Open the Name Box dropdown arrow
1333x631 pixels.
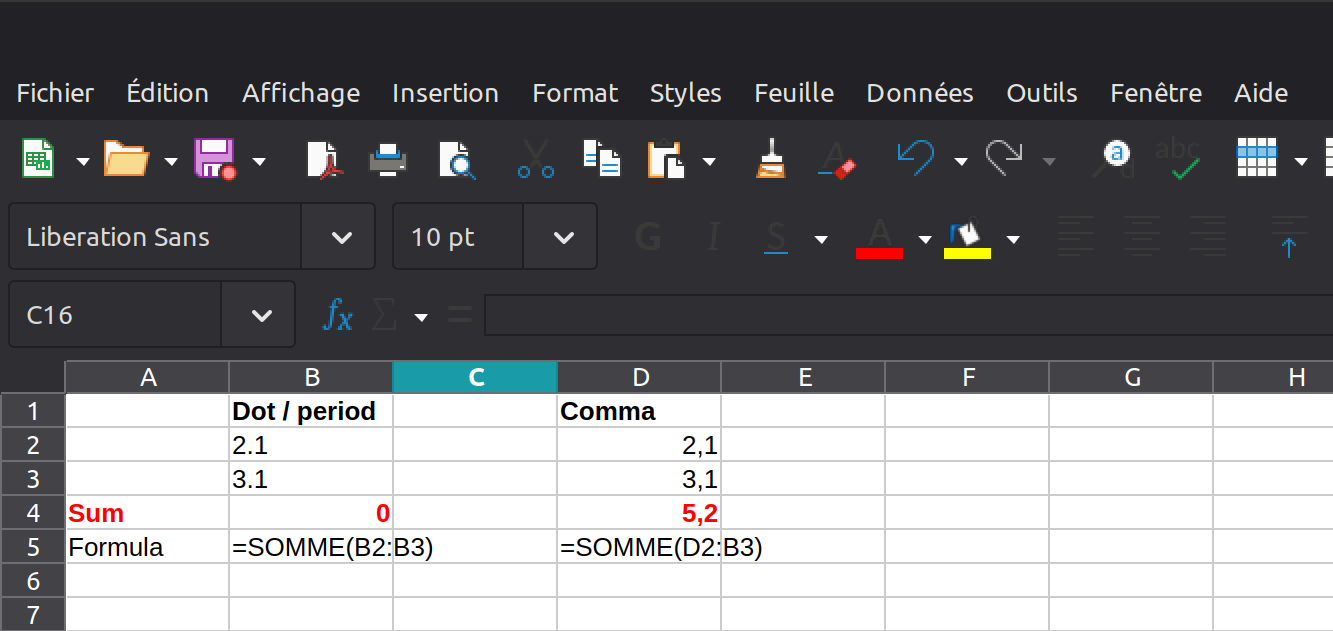pos(261,316)
